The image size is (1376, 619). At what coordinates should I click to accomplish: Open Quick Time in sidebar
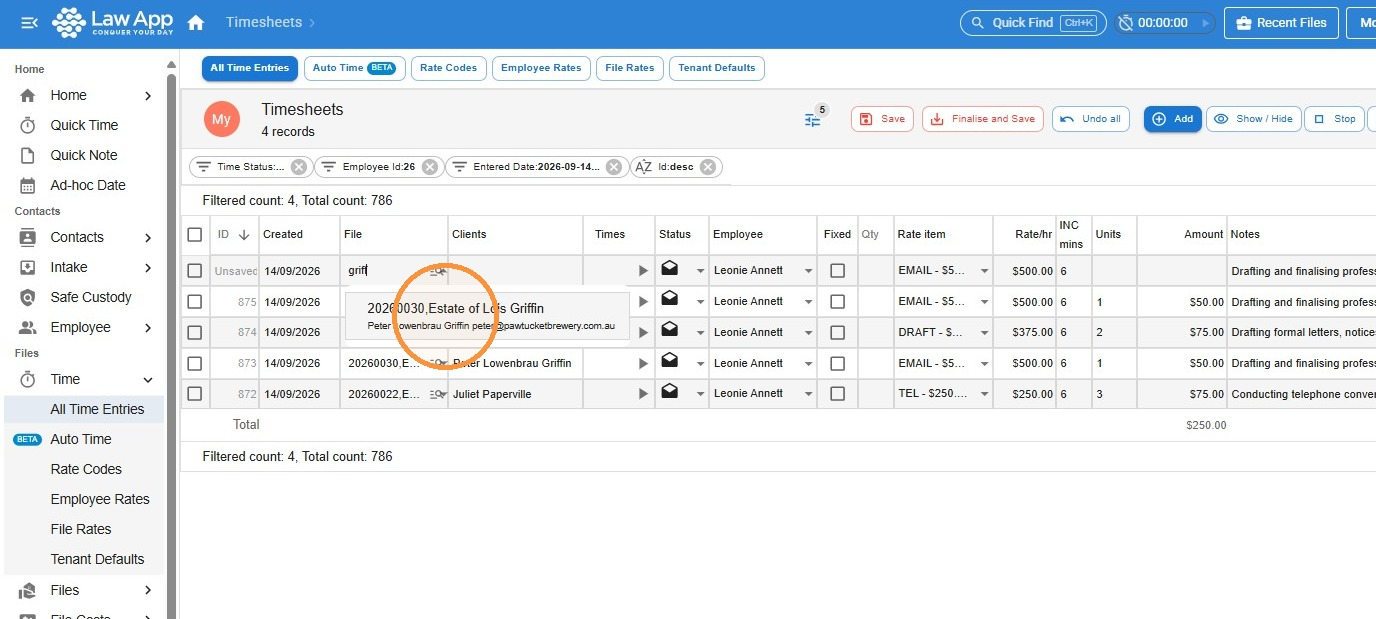coord(84,125)
